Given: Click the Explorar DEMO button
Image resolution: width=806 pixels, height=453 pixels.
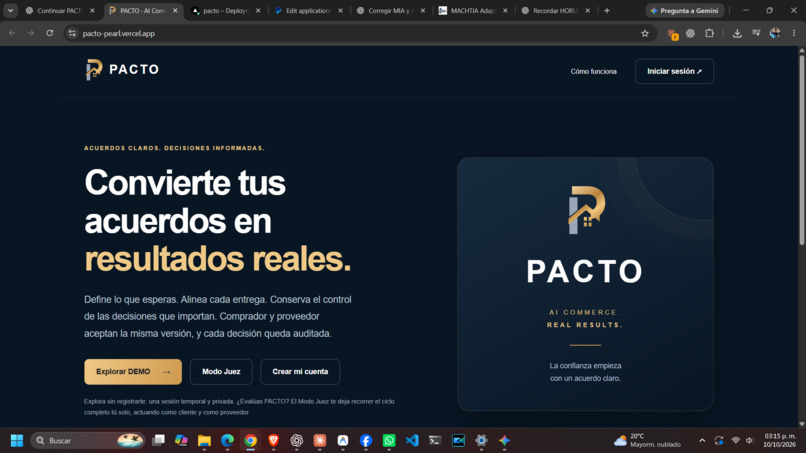Looking at the screenshot, I should click(x=133, y=372).
